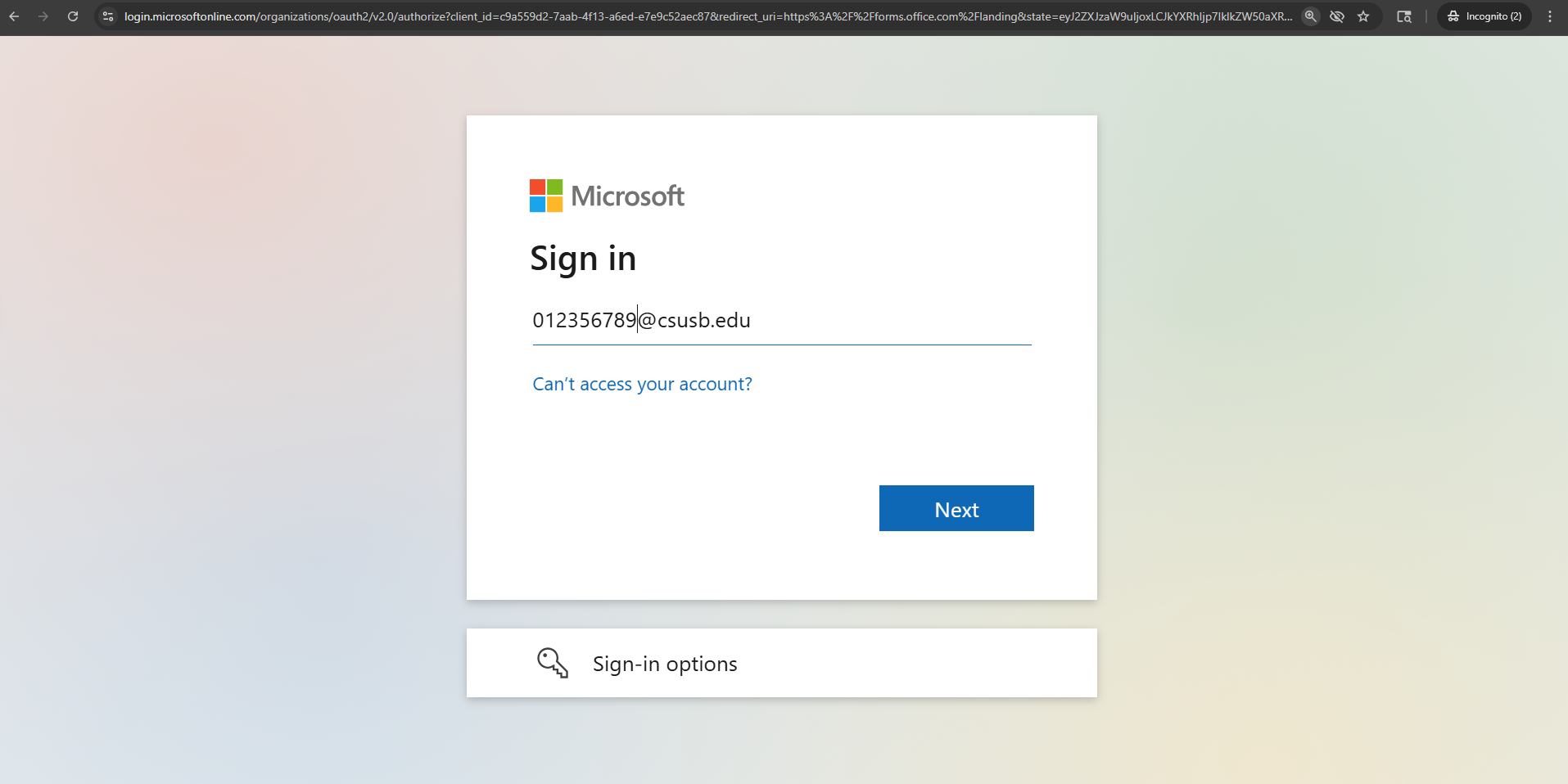Open the tab search icon
This screenshot has height=784, width=1568.
pyautogui.click(x=1404, y=16)
